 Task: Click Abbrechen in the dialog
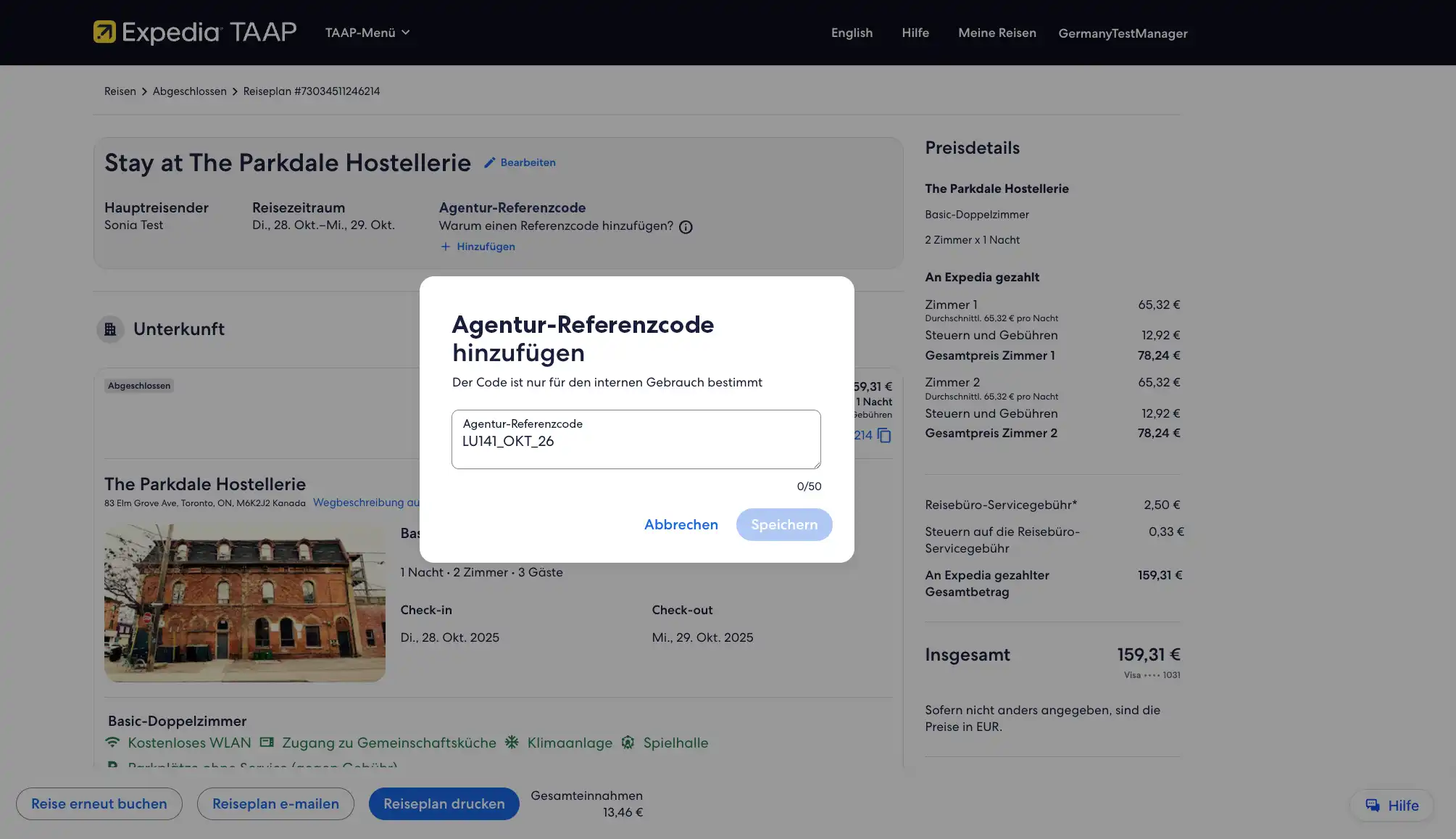[681, 524]
